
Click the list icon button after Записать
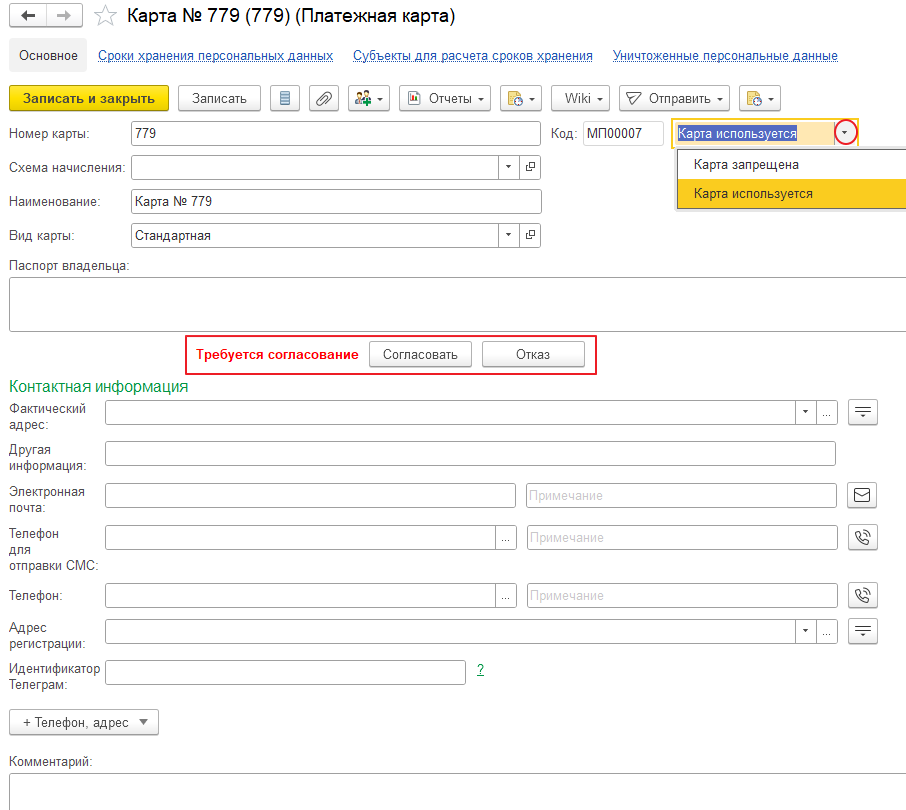coord(285,98)
